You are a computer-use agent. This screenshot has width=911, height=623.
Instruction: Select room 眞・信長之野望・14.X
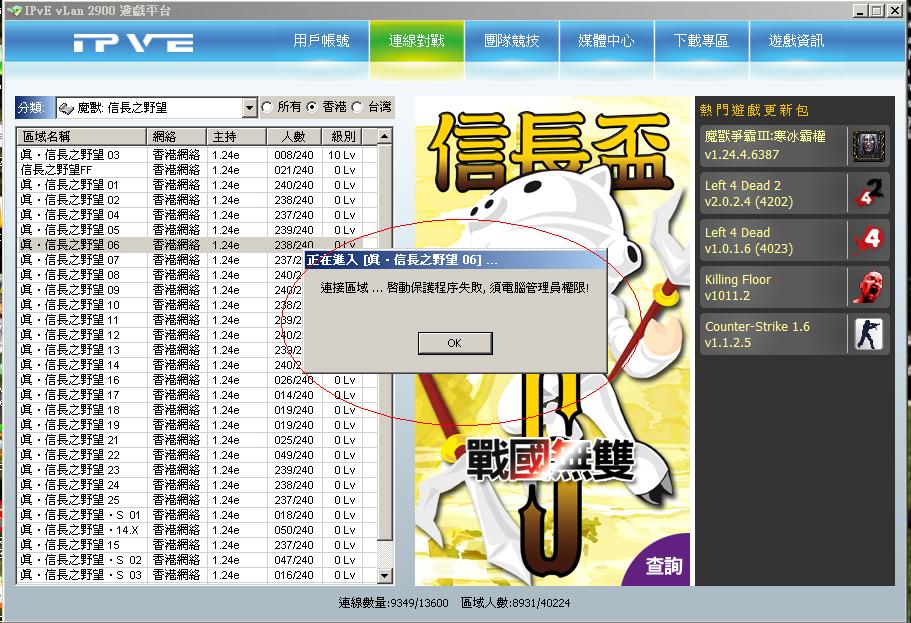pyautogui.click(x=198, y=531)
